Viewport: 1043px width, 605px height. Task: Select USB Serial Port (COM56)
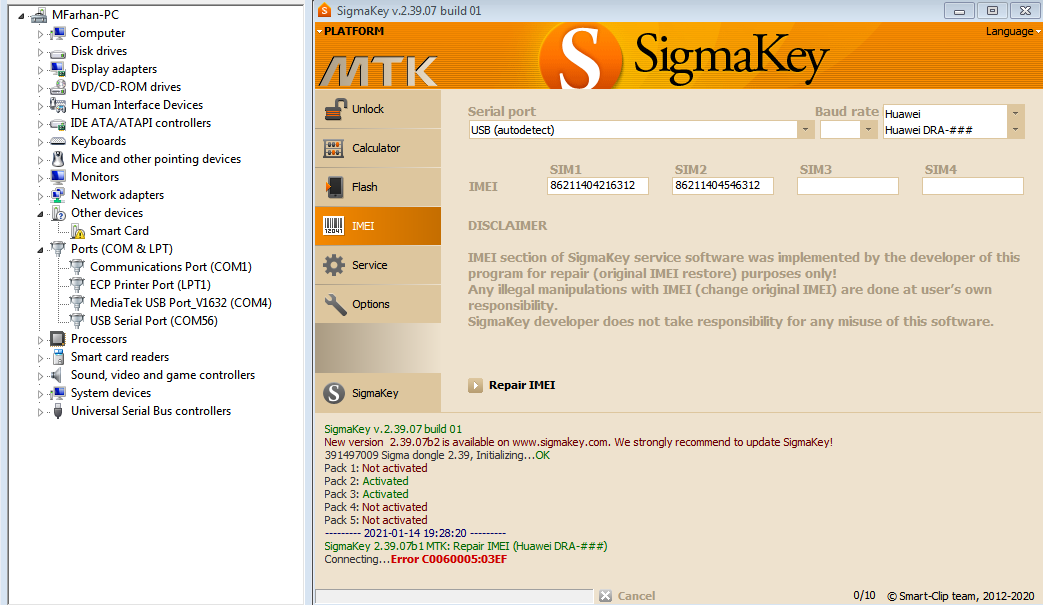[154, 321]
